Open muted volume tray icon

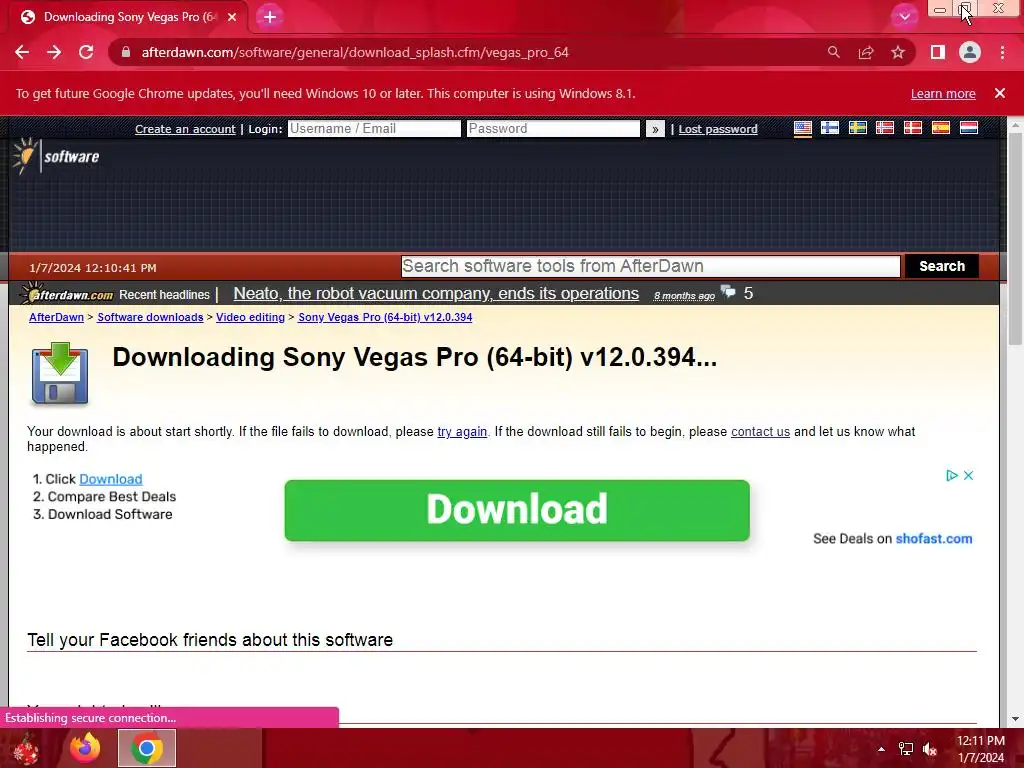click(930, 749)
